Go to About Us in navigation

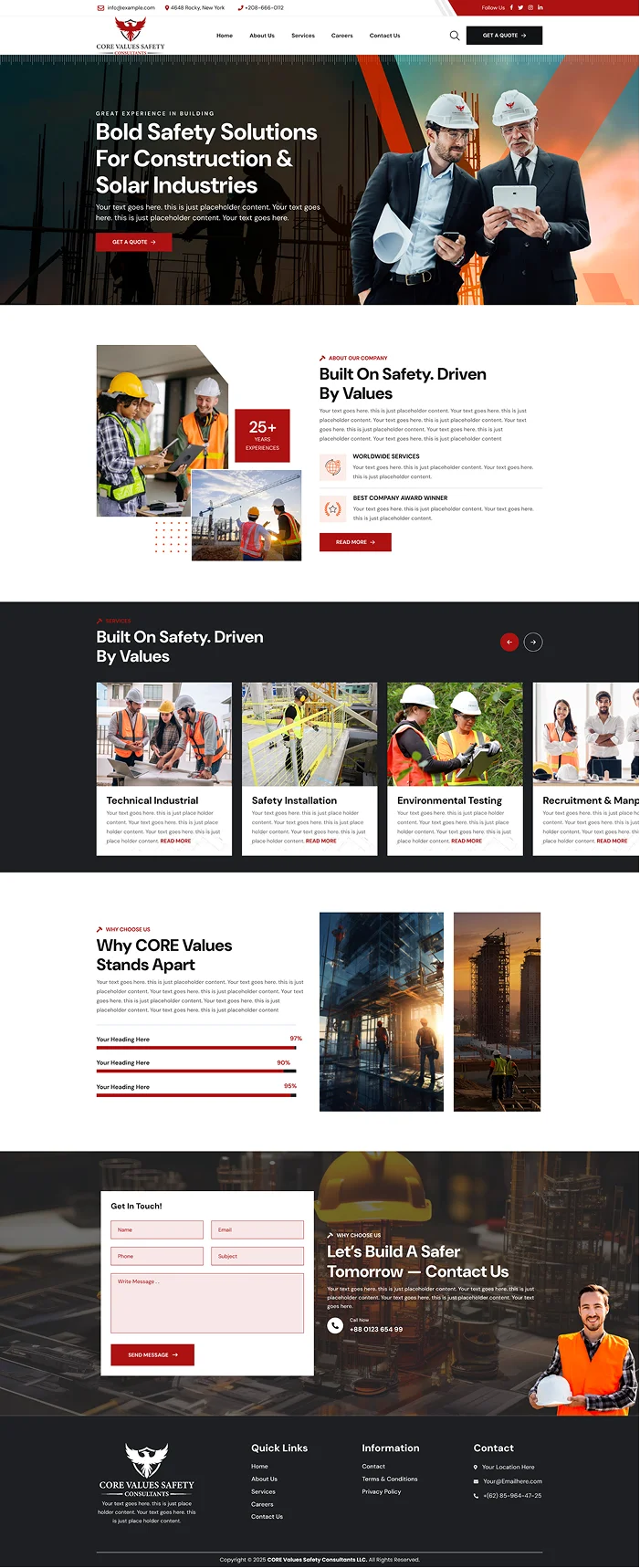tap(262, 36)
